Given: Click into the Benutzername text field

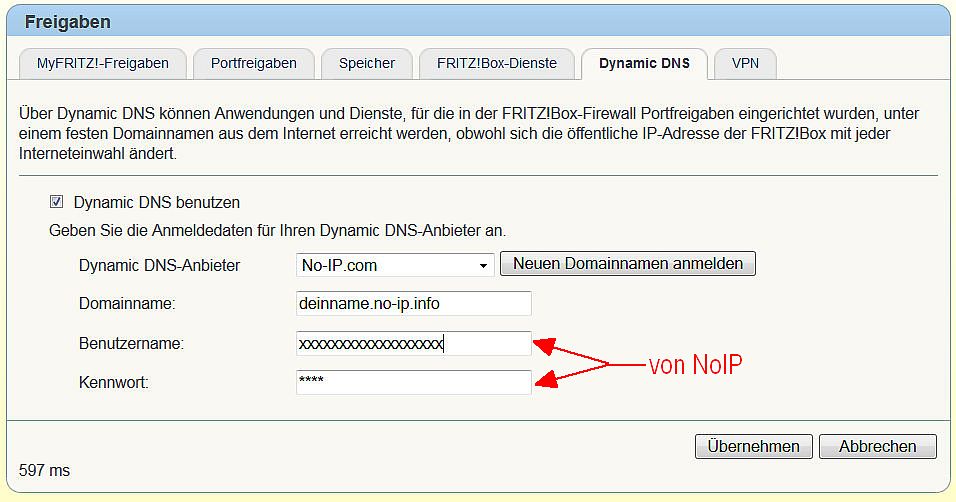Looking at the screenshot, I should coord(413,344).
